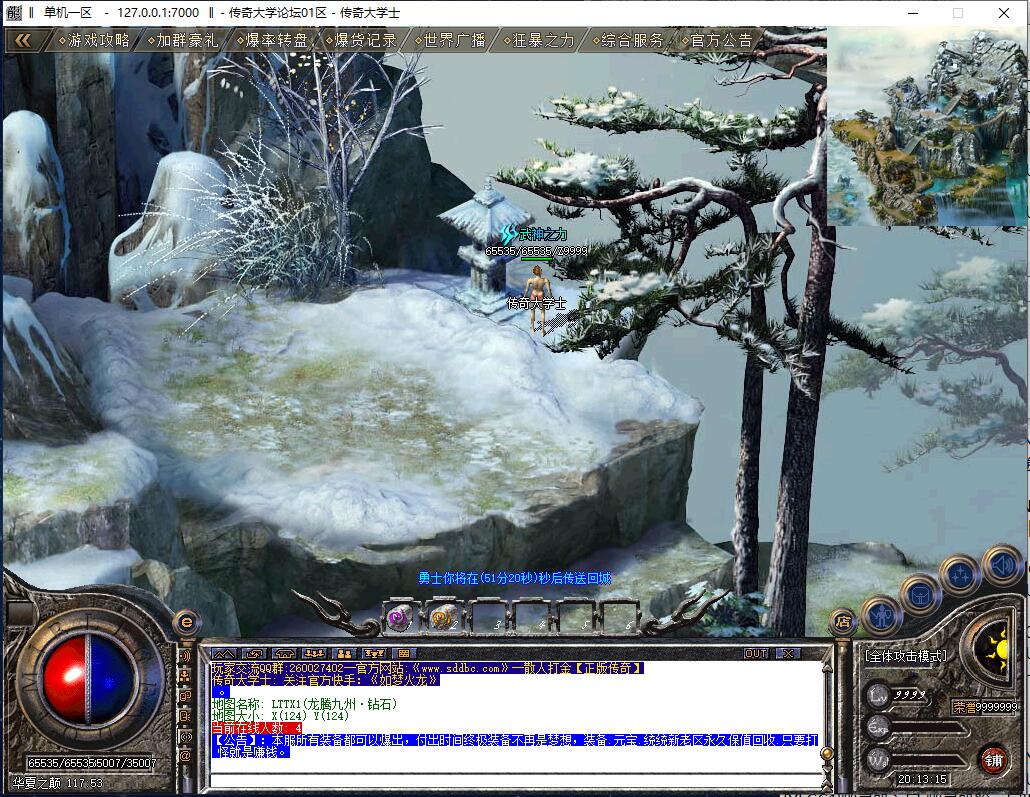
Task: Click the game clock 20:13:15
Action: (x=922, y=779)
